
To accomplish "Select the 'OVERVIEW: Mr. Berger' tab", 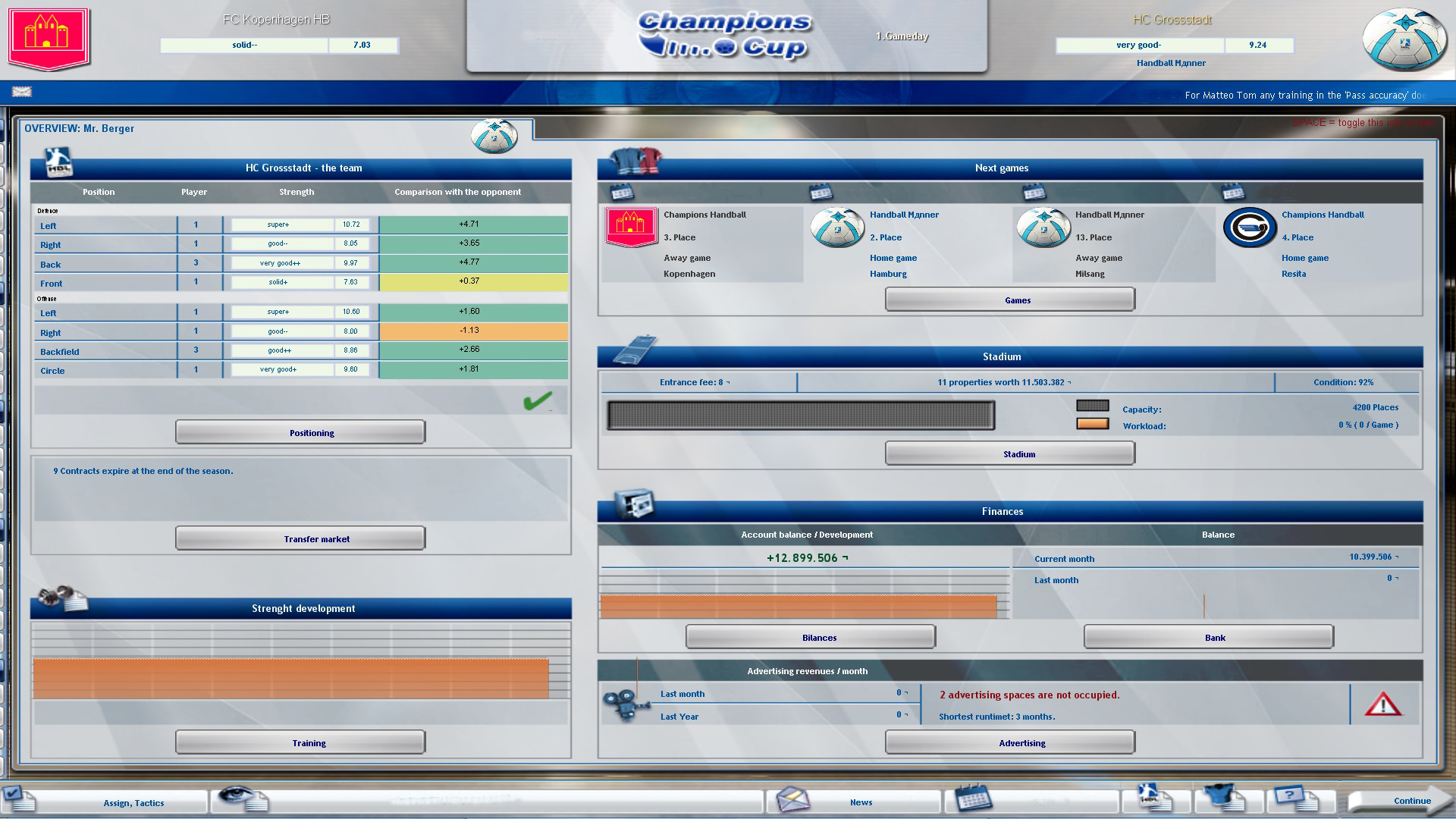I will (x=79, y=128).
